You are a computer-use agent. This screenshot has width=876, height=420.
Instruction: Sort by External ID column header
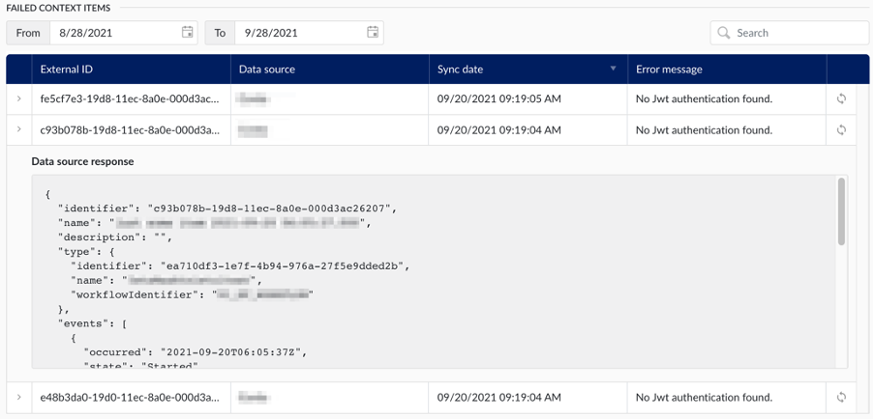(68, 69)
